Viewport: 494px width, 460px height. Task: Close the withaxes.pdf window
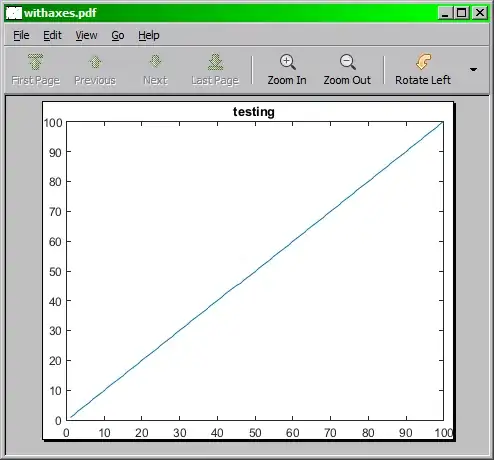point(480,13)
